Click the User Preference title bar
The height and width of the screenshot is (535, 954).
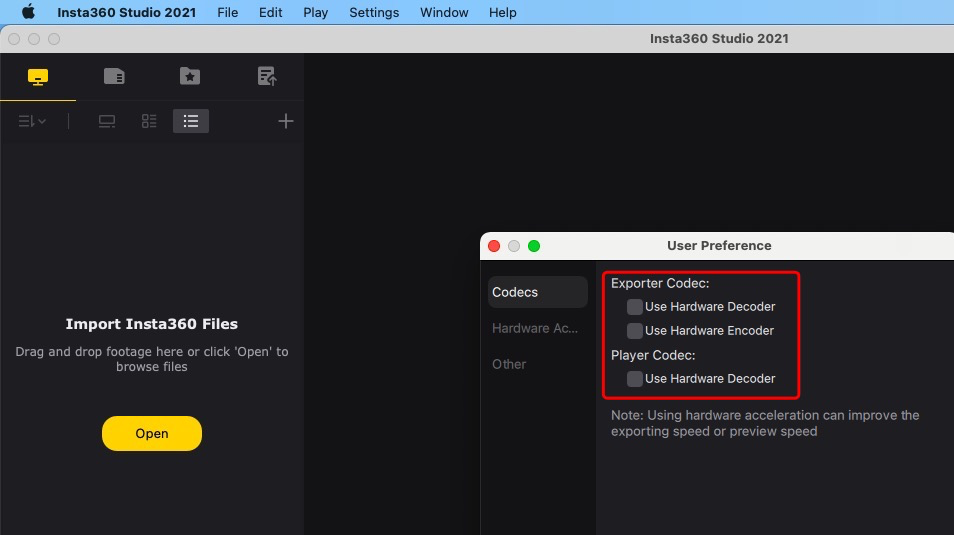pyautogui.click(x=719, y=246)
